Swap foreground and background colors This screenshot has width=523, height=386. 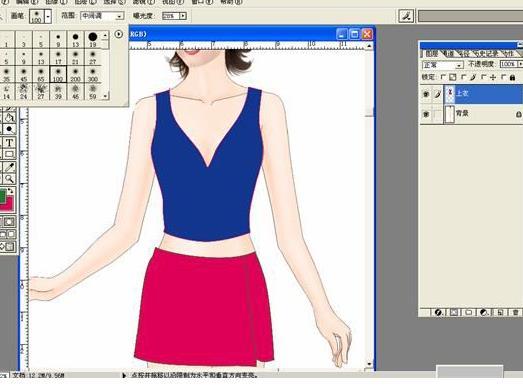11,191
